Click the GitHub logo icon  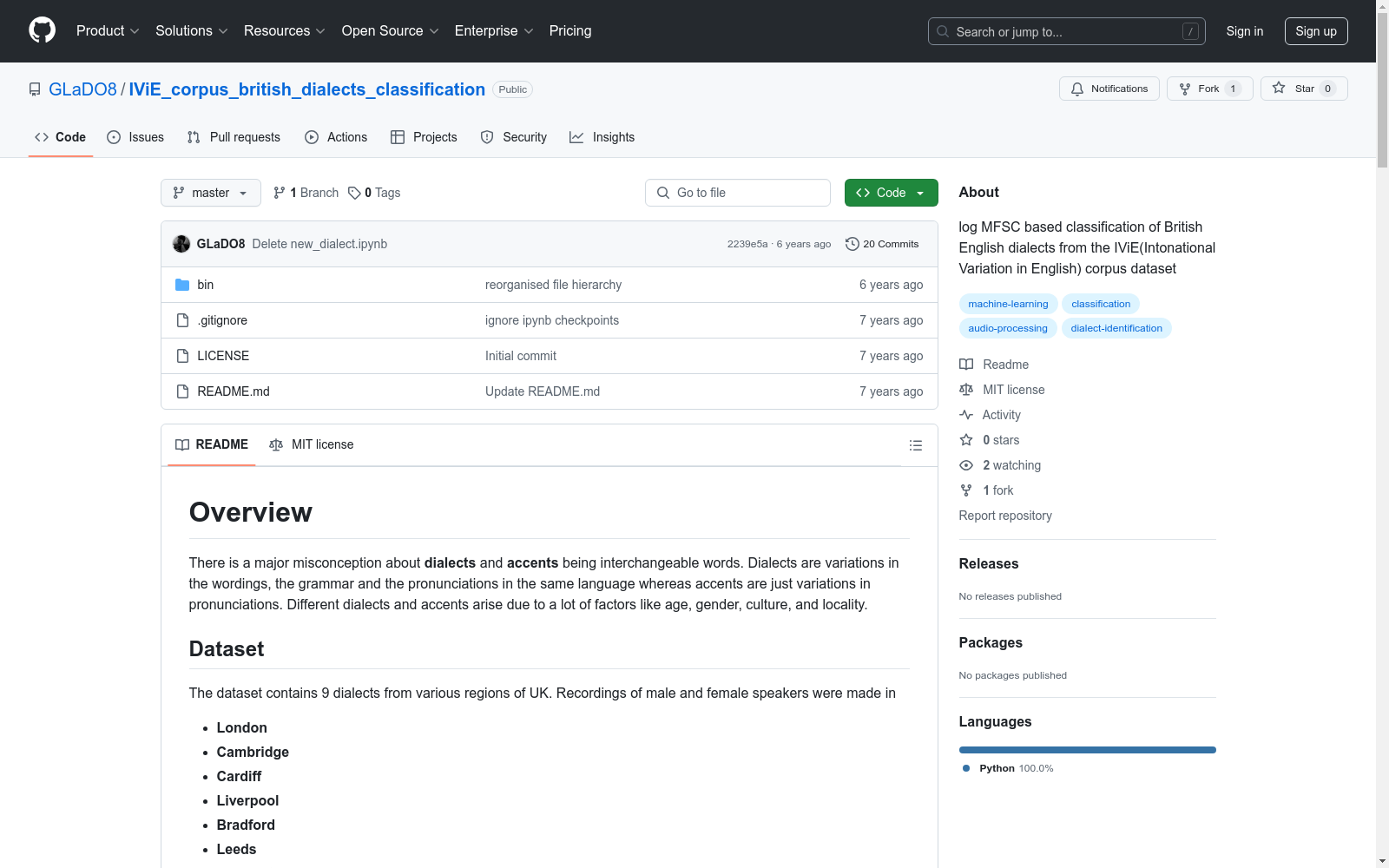pyautogui.click(x=42, y=30)
